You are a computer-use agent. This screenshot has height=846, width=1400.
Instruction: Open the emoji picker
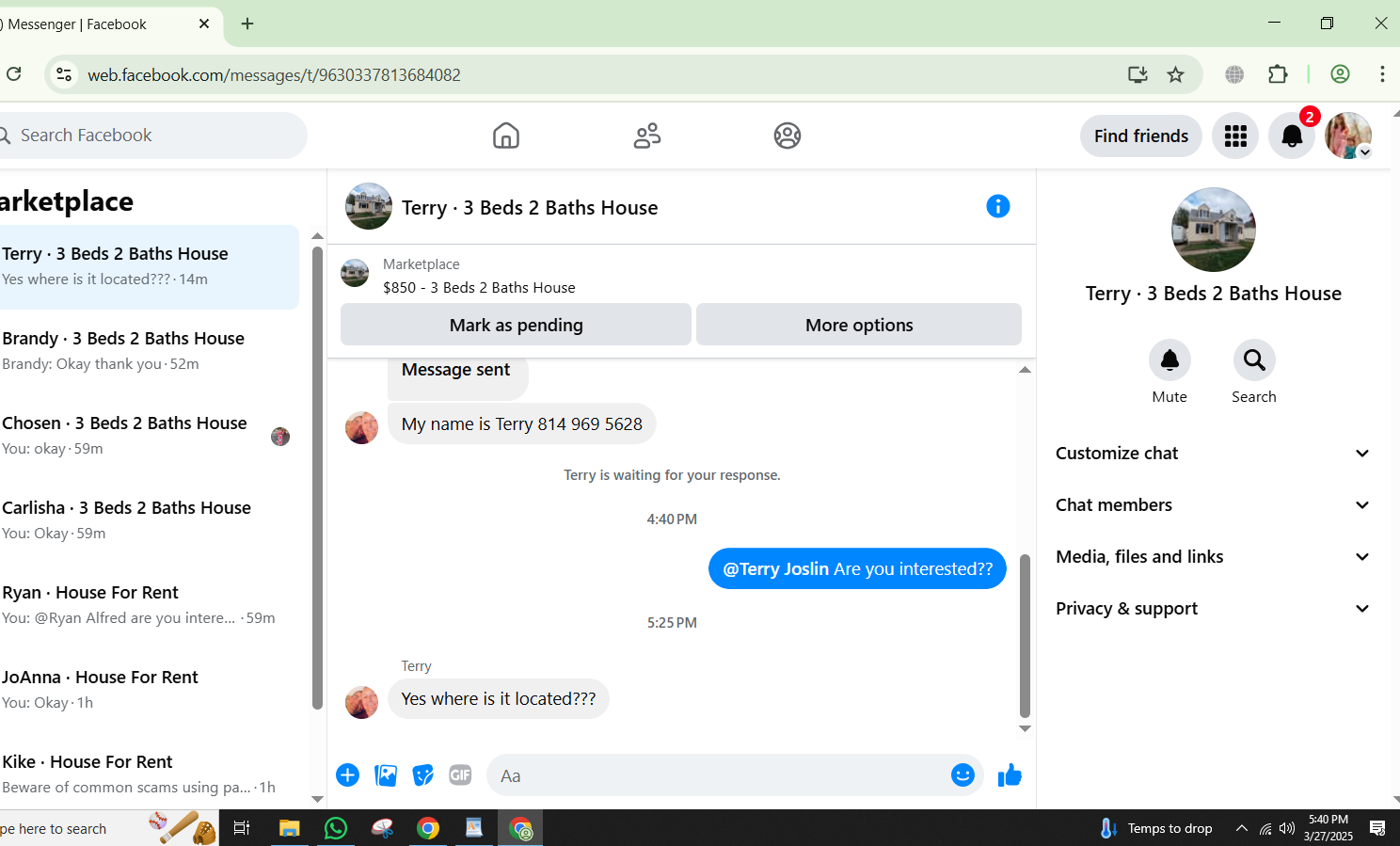[962, 775]
